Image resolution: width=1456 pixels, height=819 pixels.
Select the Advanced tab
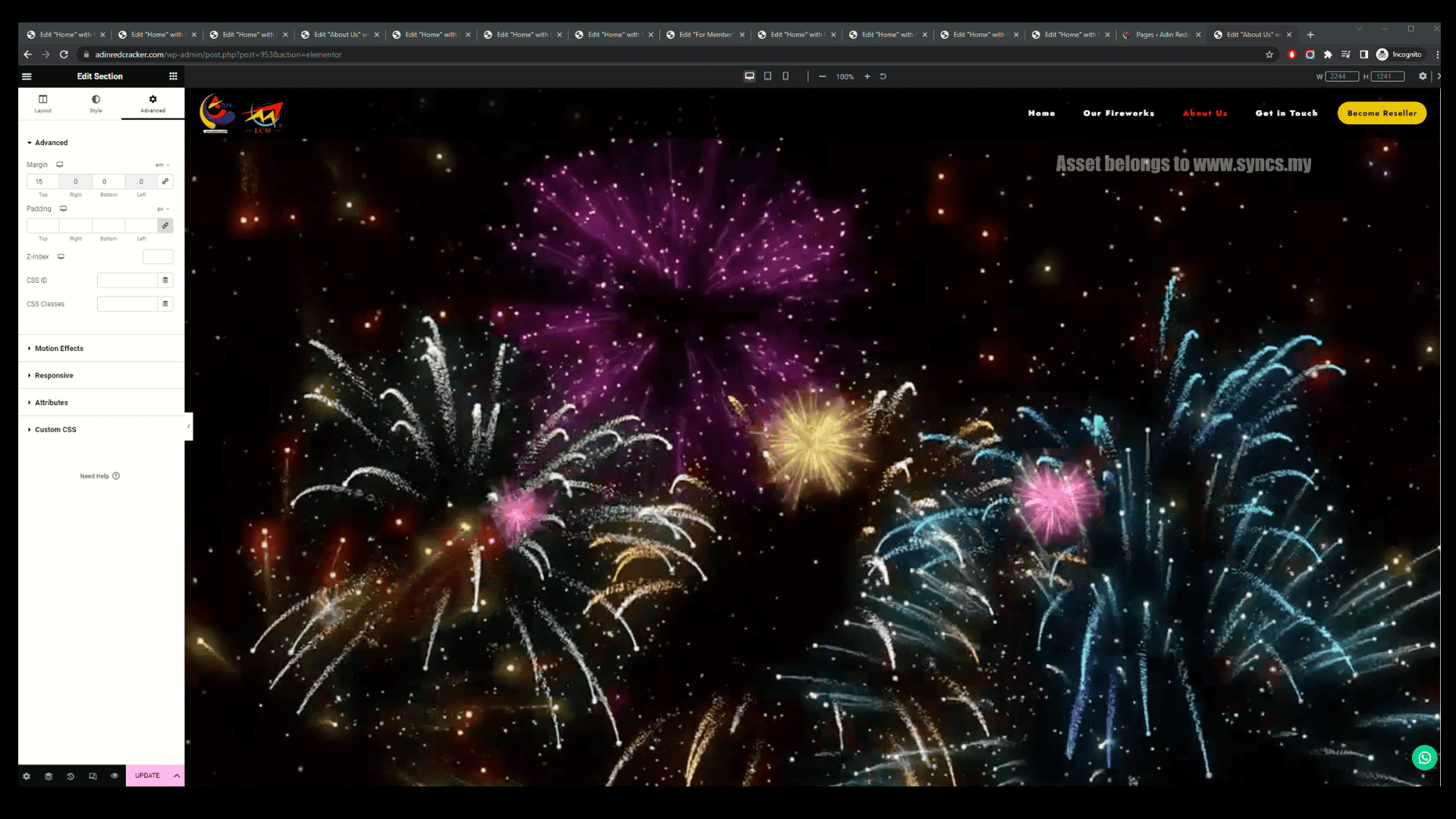pos(152,104)
